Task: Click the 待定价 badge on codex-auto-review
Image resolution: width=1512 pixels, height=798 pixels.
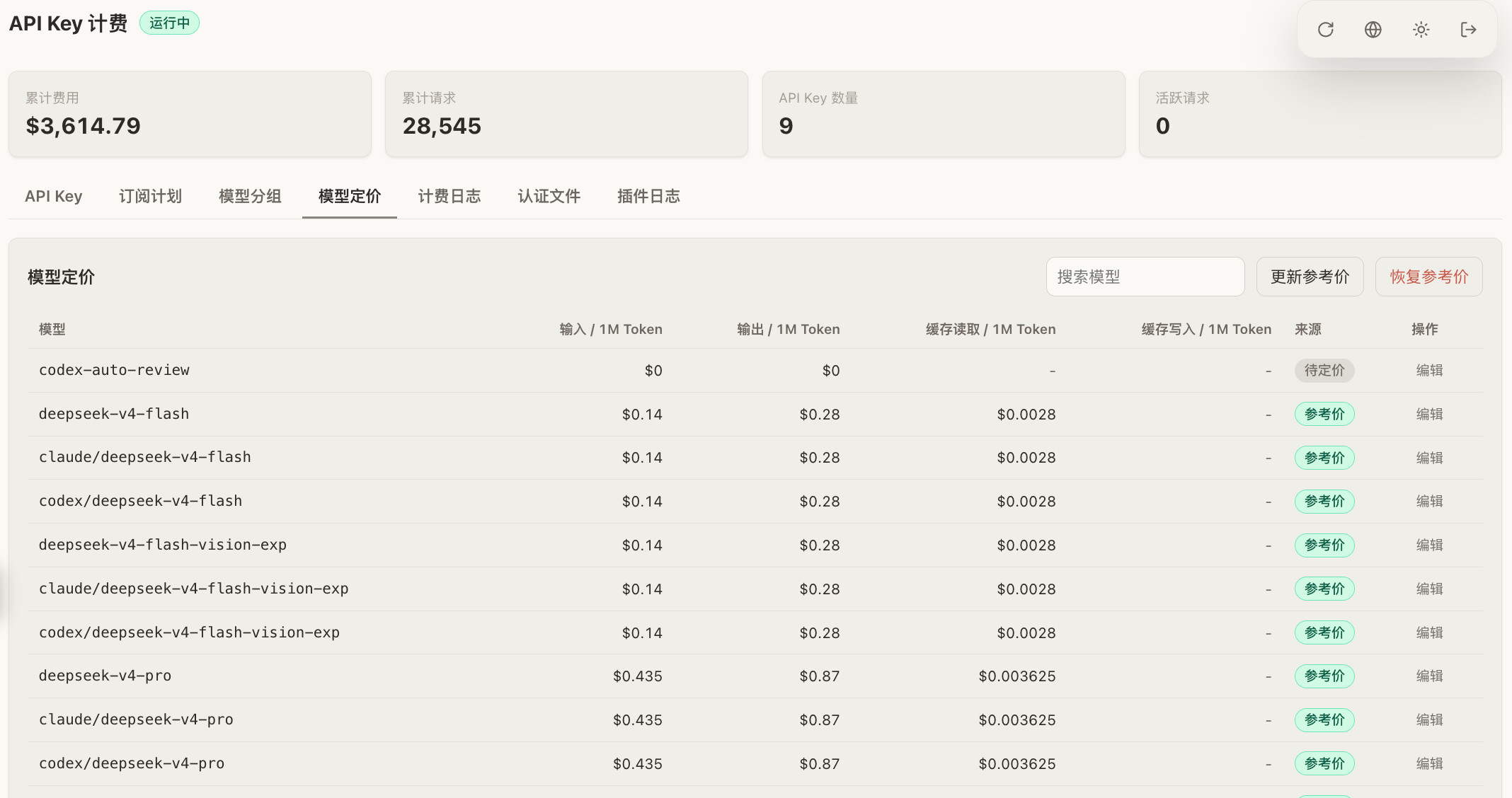Action: 1324,370
